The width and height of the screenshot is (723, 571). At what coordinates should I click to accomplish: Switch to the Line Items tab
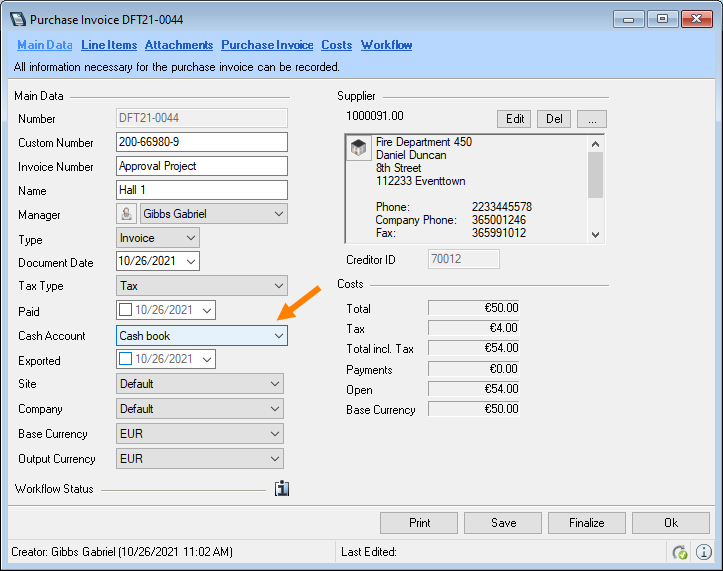click(x=108, y=45)
